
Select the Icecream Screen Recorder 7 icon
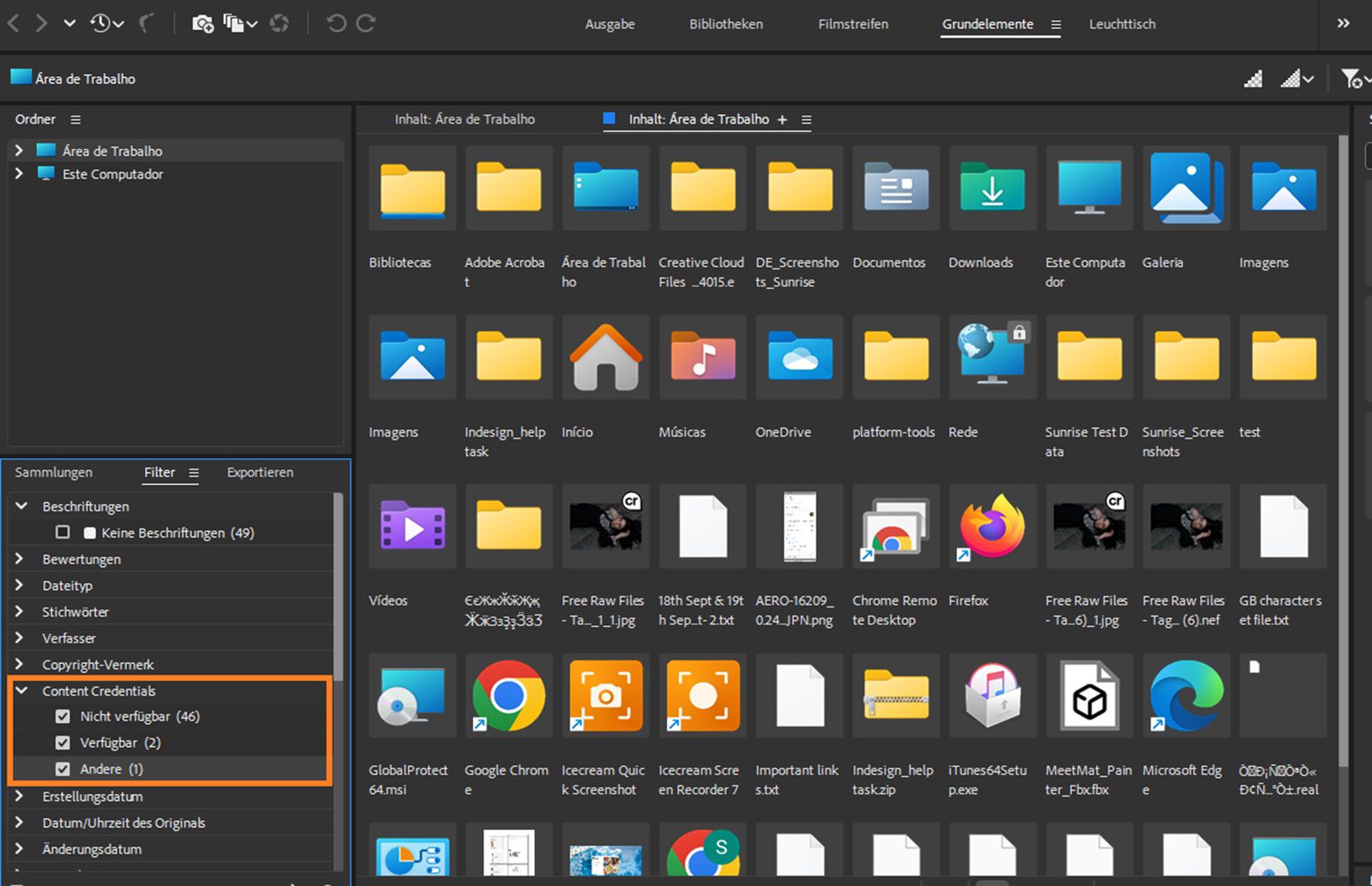tap(702, 696)
